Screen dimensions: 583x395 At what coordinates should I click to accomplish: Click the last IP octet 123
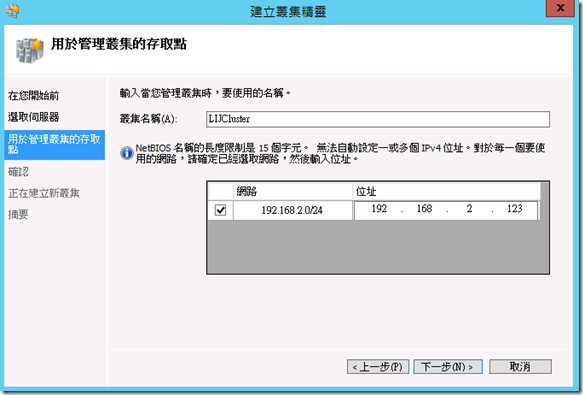(515, 209)
